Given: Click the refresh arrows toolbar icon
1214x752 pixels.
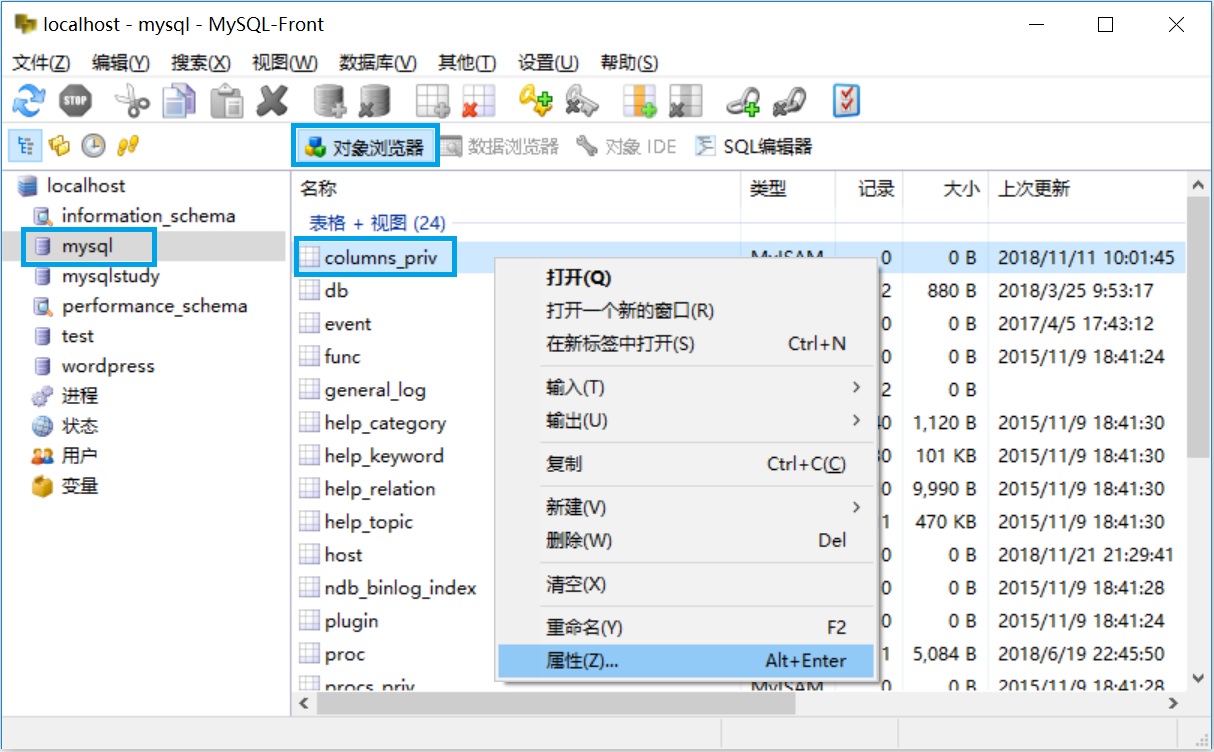Looking at the screenshot, I should click(x=29, y=100).
